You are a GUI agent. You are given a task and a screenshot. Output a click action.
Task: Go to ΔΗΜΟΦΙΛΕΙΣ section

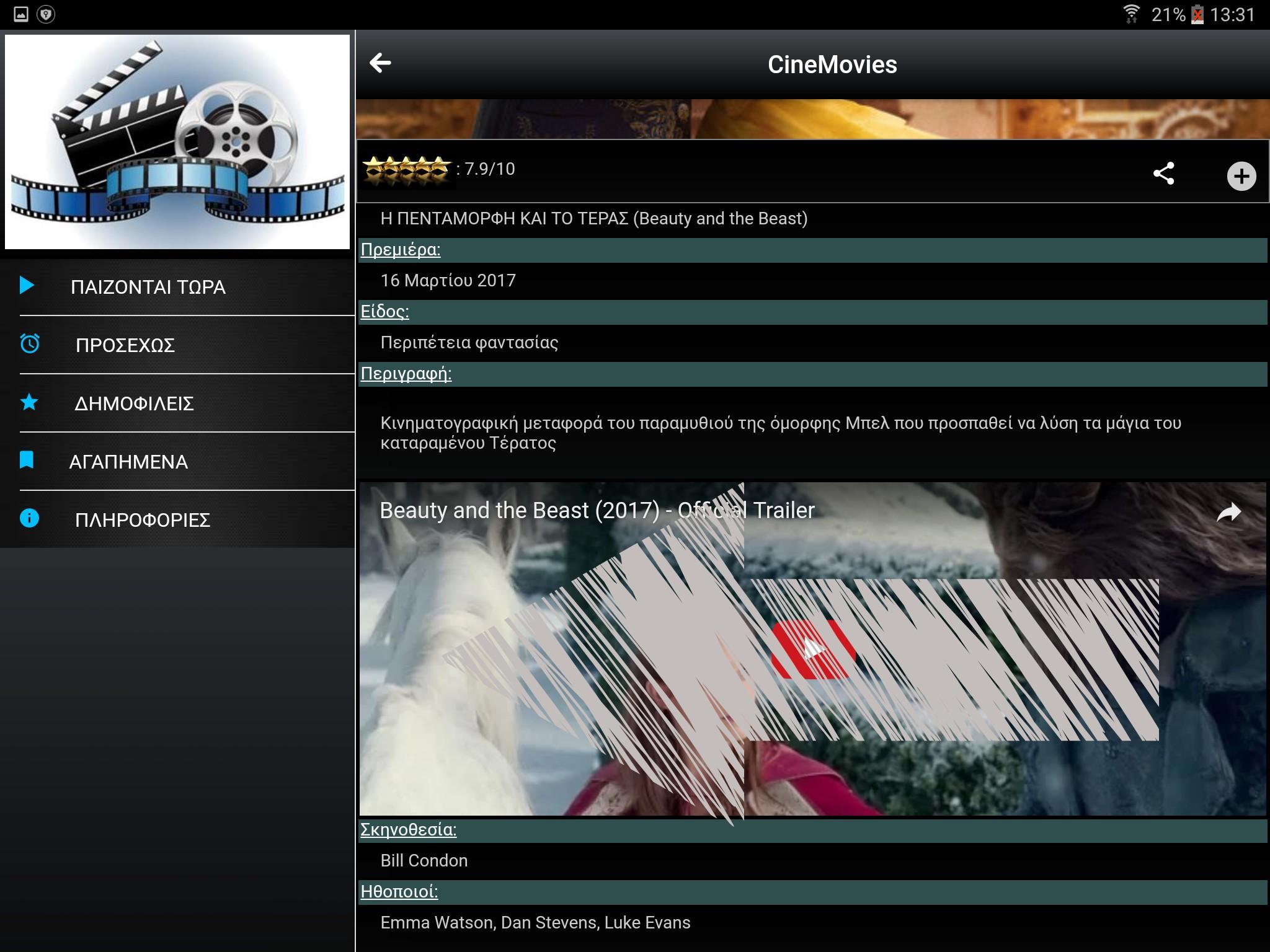tap(134, 403)
